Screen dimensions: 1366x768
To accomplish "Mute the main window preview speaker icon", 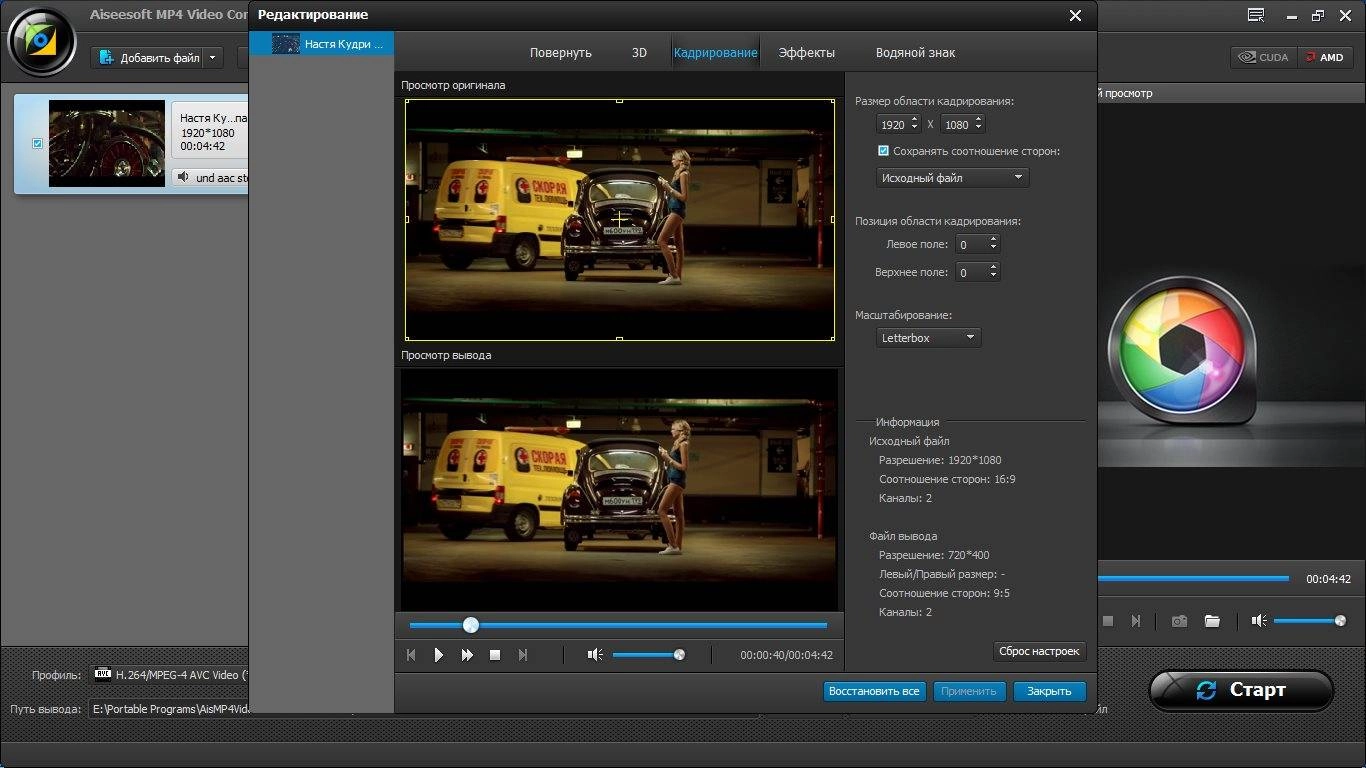I will (x=1259, y=621).
